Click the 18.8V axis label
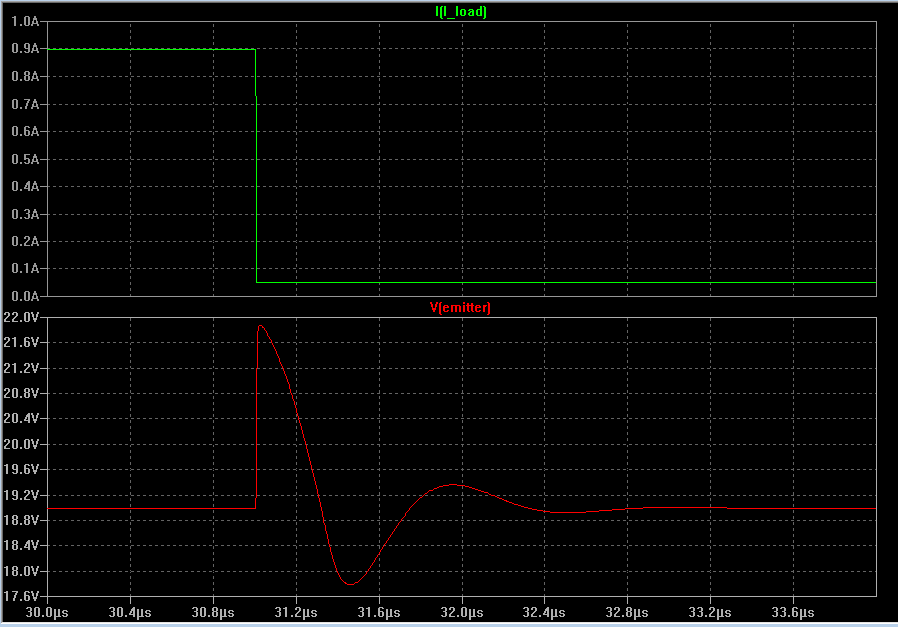 coord(21,520)
